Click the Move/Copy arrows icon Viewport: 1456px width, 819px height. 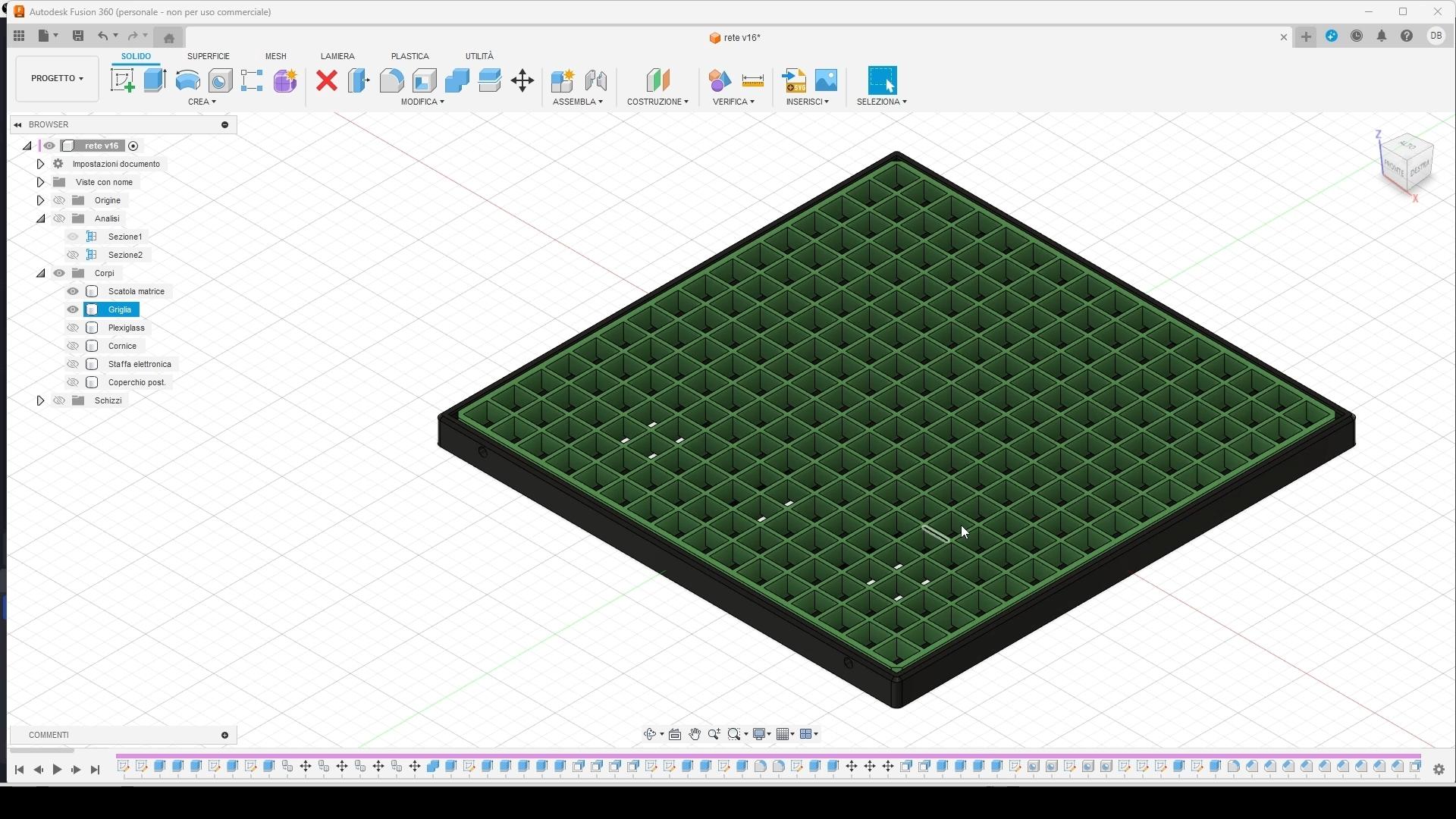tap(522, 80)
